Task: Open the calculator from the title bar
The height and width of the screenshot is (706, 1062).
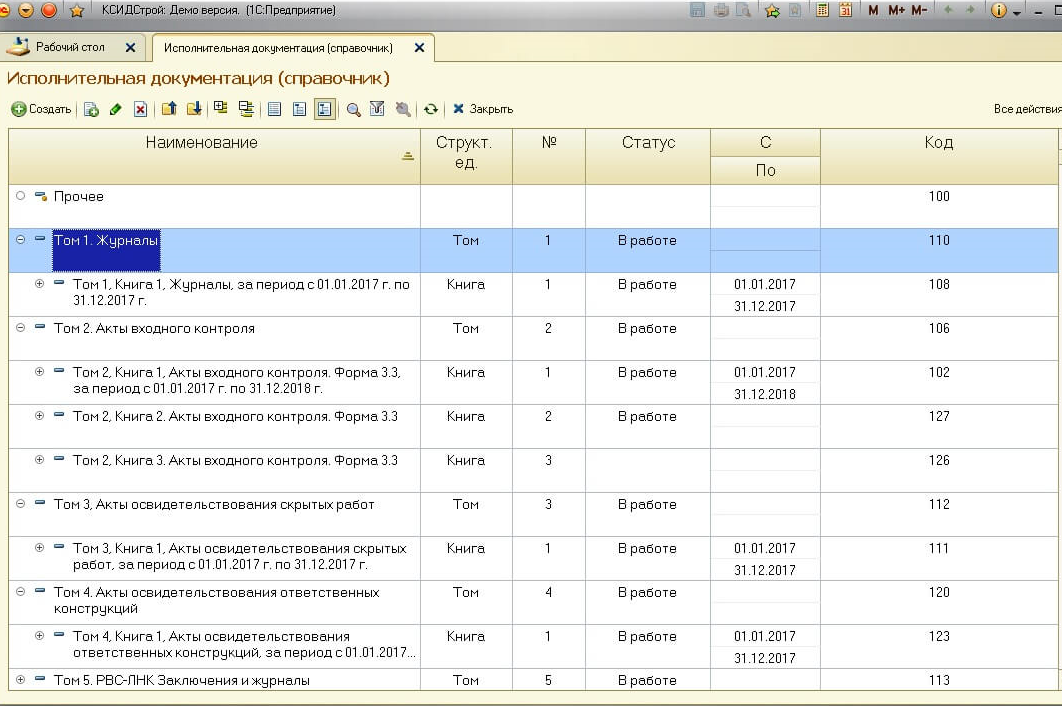Action: point(823,11)
